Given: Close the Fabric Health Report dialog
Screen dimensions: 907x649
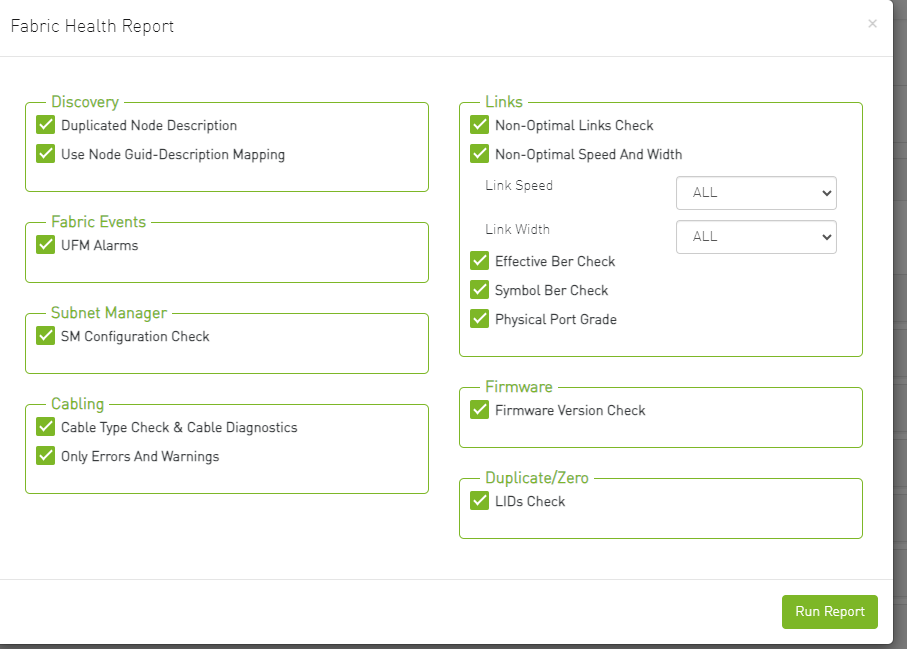Looking at the screenshot, I should point(872,24).
